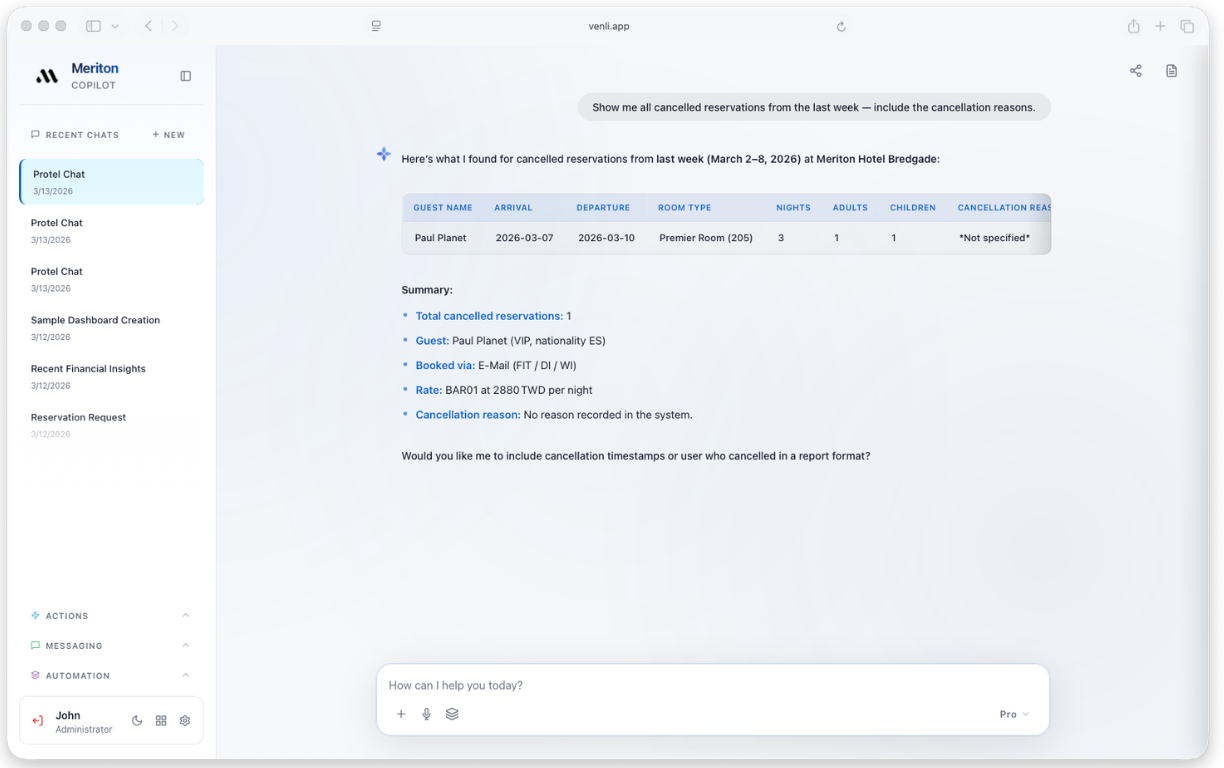Open the selected Protel Chat entry
This screenshot has width=1224, height=768.
tap(111, 182)
